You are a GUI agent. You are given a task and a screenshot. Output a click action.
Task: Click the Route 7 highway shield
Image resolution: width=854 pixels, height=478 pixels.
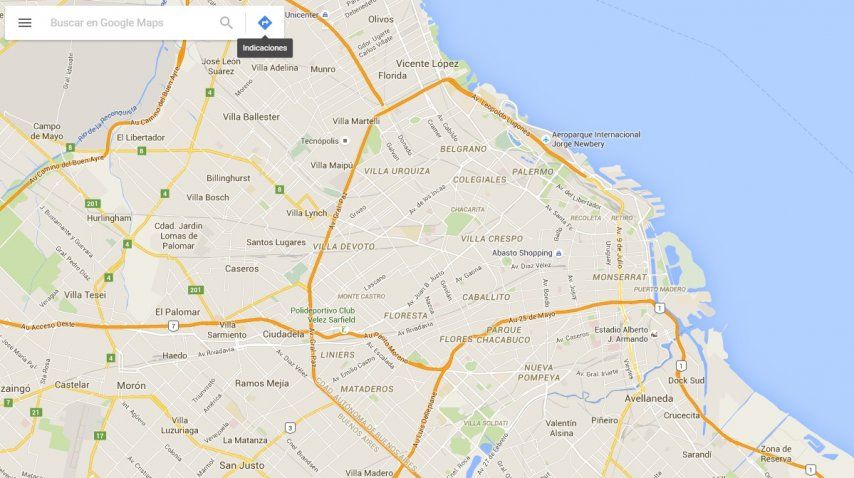coord(173,326)
